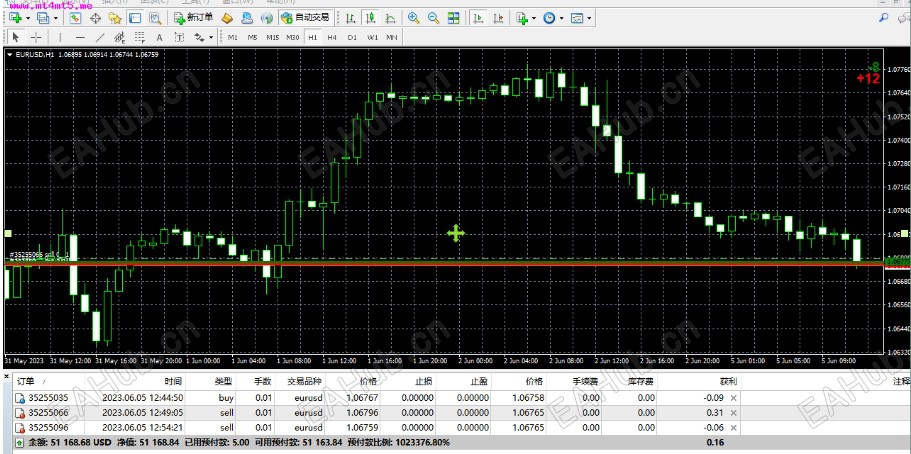Sort by 订单 column header
Image resolution: width=911 pixels, height=454 pixels.
click(28, 382)
